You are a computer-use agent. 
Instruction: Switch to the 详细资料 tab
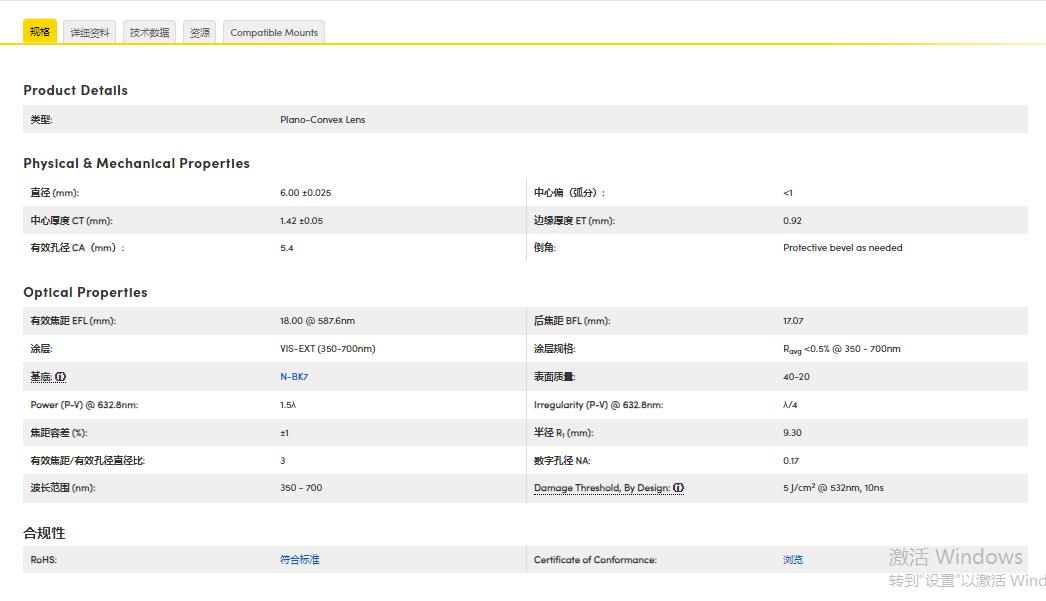coord(89,33)
